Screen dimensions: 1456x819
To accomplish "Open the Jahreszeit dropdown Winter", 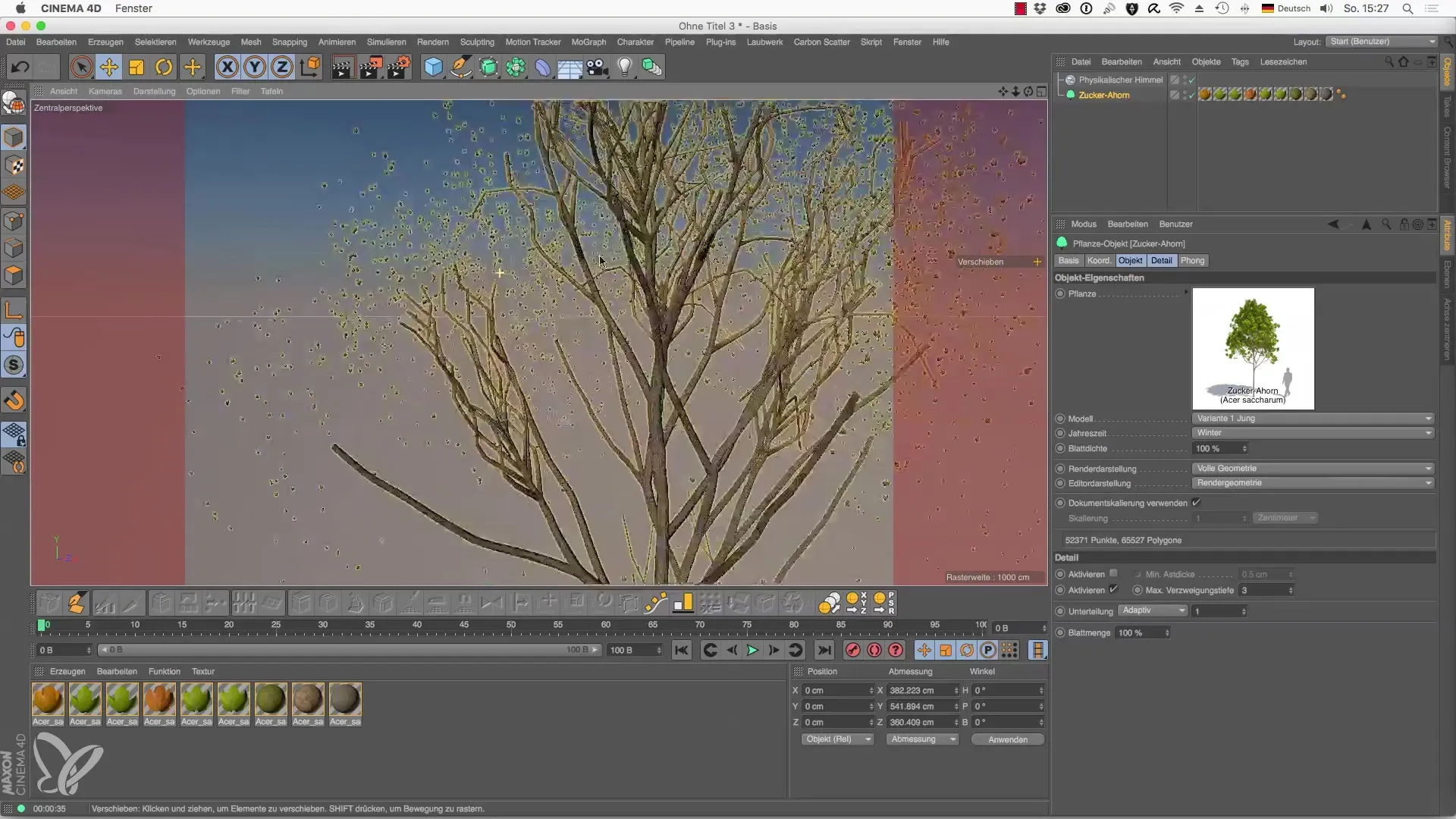I will pyautogui.click(x=1313, y=433).
